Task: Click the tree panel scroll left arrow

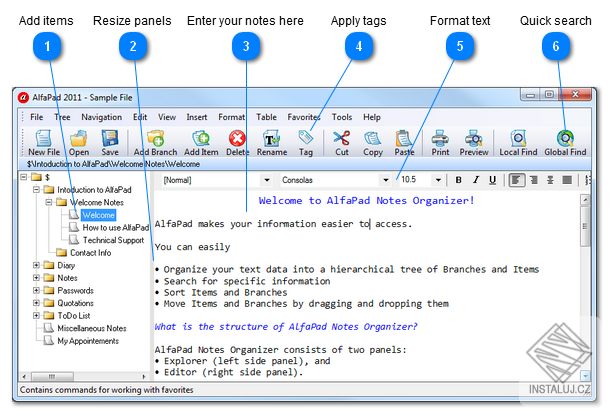Action: 24,376
